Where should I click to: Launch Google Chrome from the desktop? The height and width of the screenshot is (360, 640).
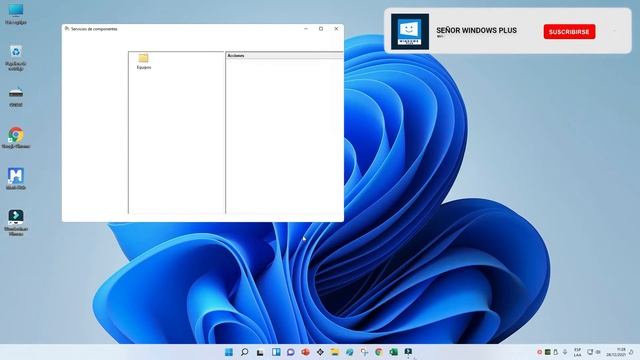pyautogui.click(x=16, y=138)
